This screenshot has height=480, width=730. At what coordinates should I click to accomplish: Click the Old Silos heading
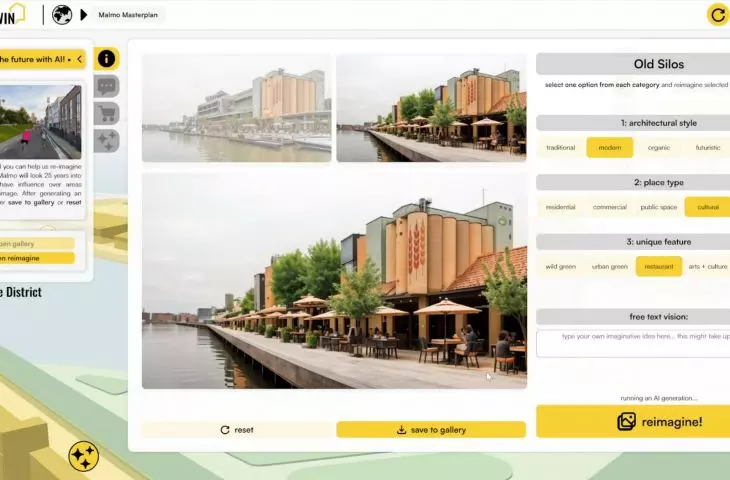658,64
